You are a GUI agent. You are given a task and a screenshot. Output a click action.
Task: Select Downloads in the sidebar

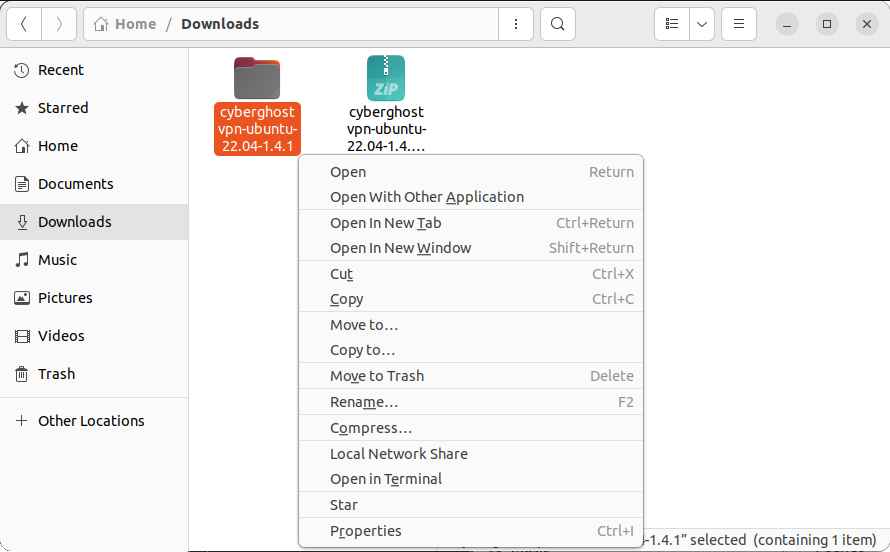[94, 222]
